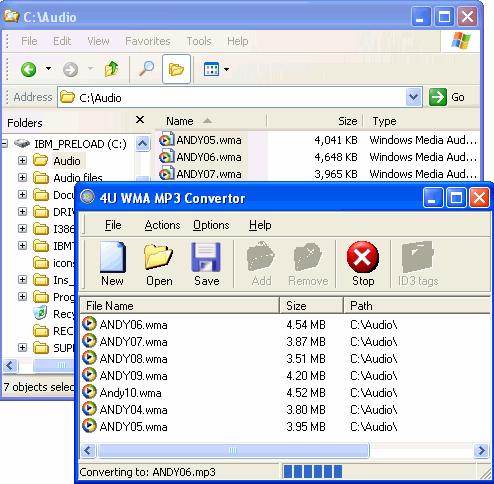Image resolution: width=494 pixels, height=484 pixels.
Task: Sort Explorer files by Size column header
Action: [315, 121]
